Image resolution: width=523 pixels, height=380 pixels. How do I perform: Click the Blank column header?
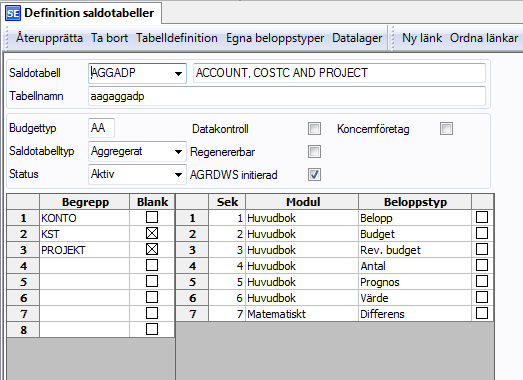coord(152,202)
